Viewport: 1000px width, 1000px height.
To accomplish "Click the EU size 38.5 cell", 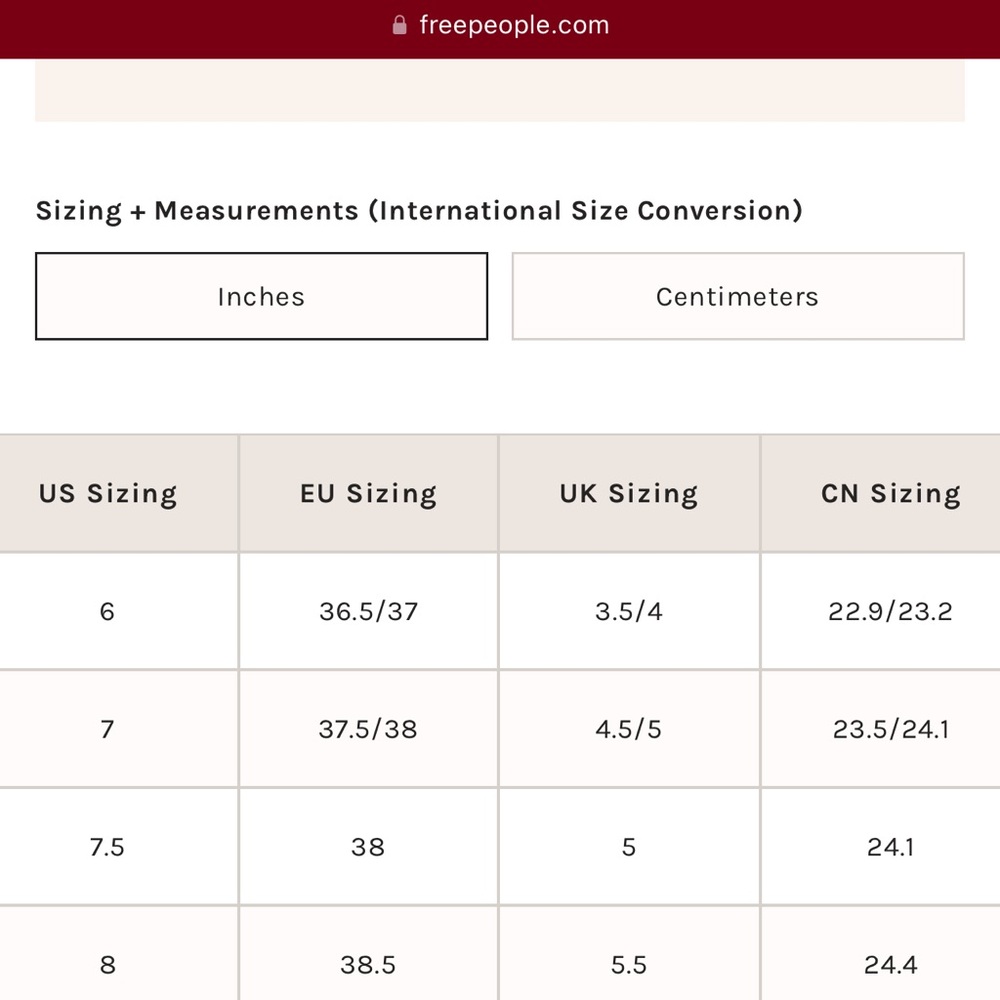I will [x=368, y=965].
